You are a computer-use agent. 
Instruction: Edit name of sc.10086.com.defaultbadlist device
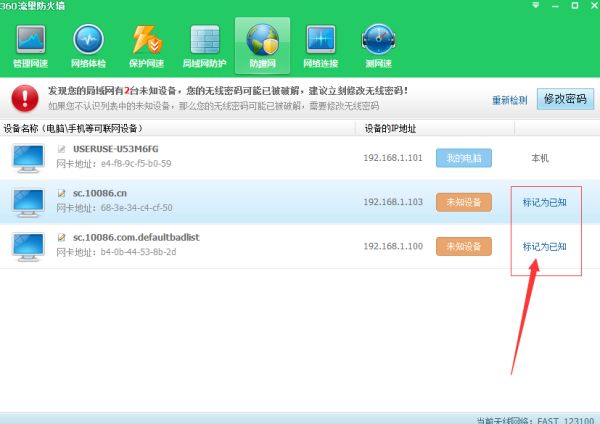[x=61, y=238]
